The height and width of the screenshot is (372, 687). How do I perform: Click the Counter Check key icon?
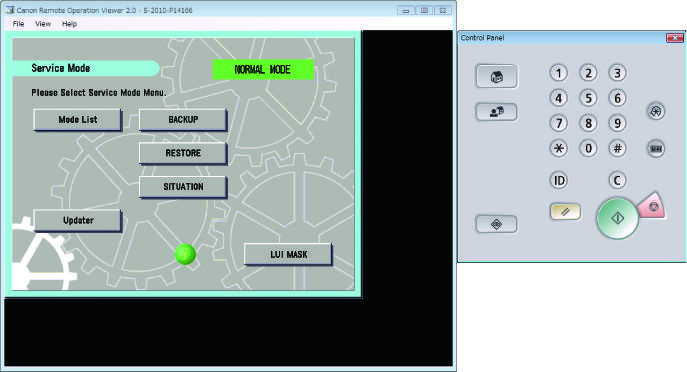pos(656,149)
